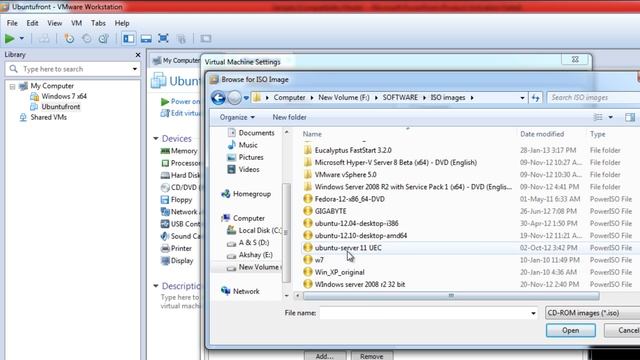Click the green Power On play icon in toolbar

[x=9, y=38]
